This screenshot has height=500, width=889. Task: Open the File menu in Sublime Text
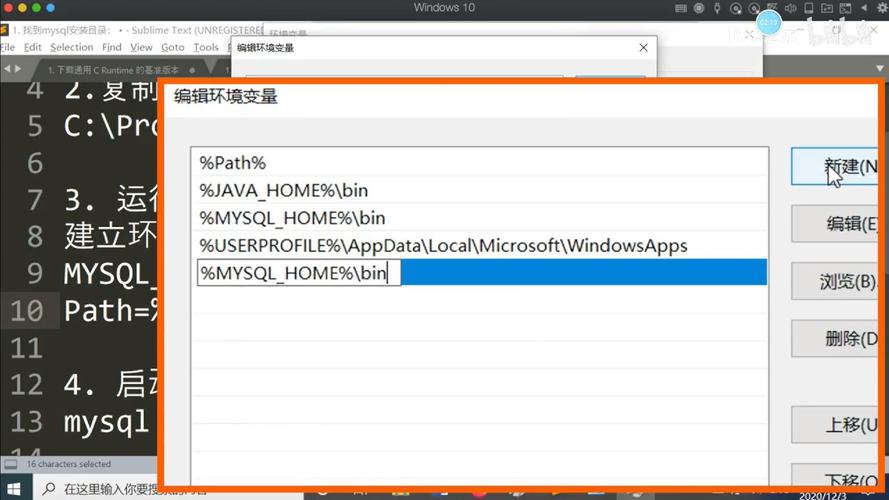[x=7, y=47]
